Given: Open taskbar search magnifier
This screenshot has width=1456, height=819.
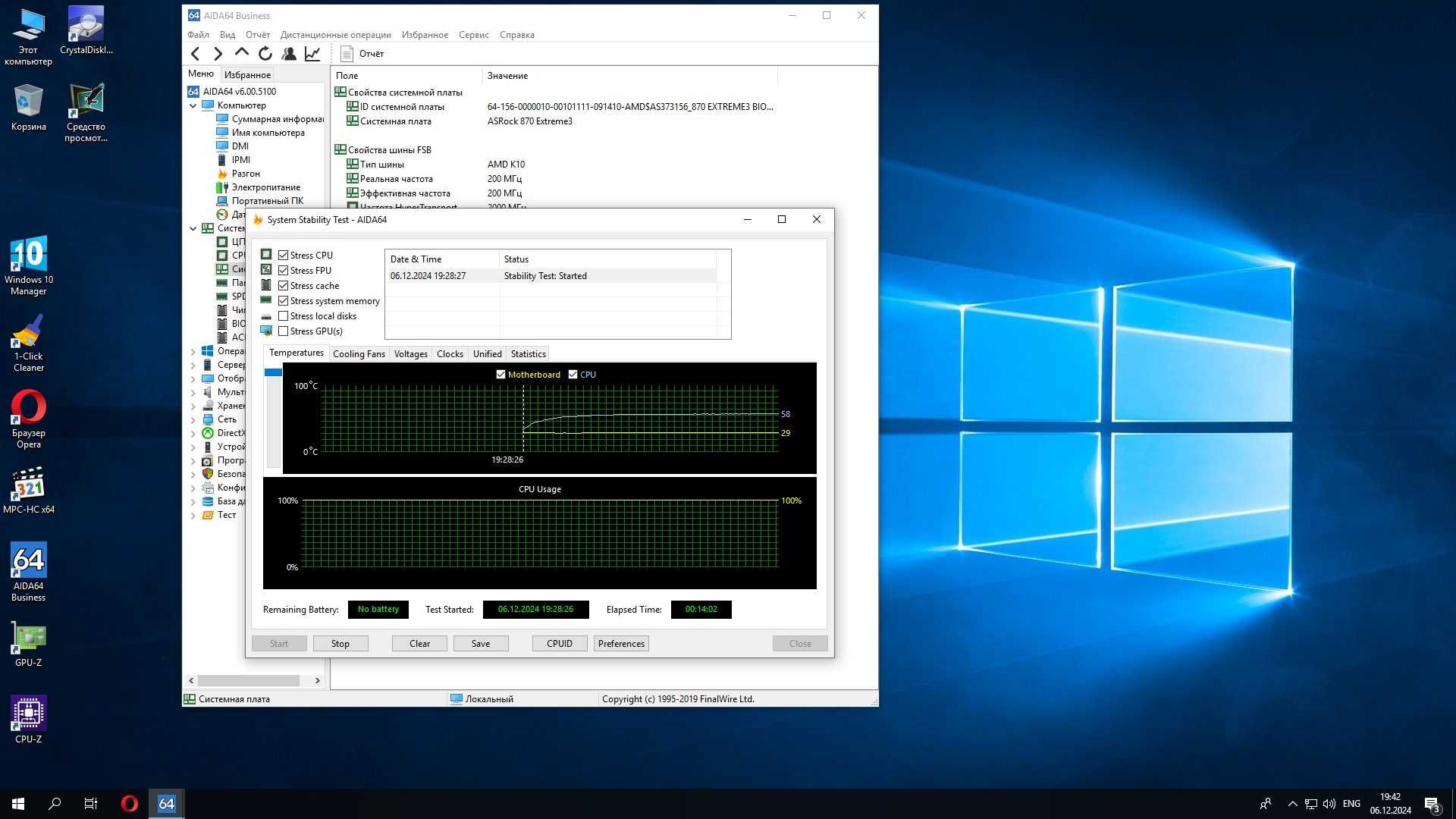Looking at the screenshot, I should [55, 804].
